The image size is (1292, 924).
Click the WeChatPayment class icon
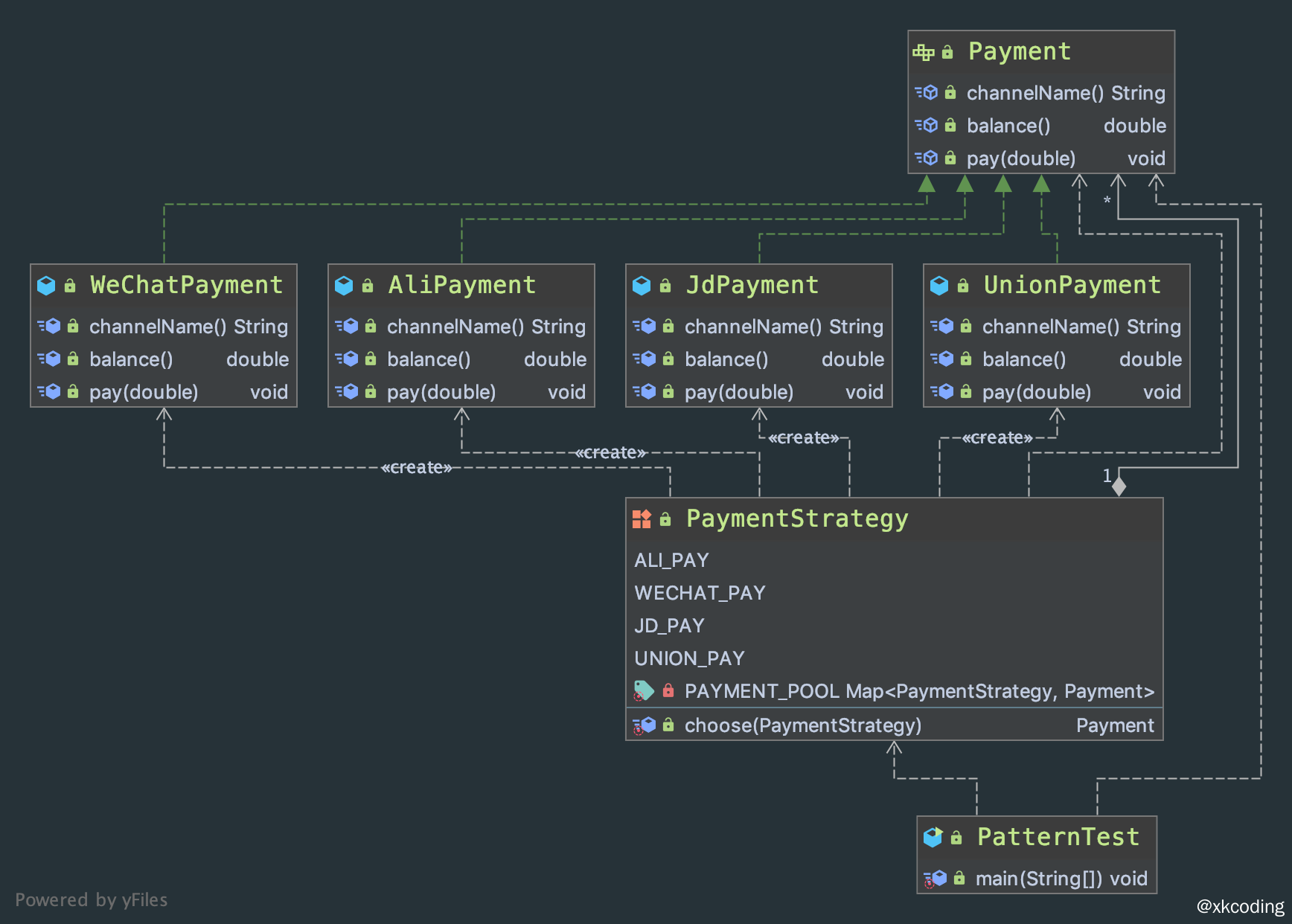(46, 286)
